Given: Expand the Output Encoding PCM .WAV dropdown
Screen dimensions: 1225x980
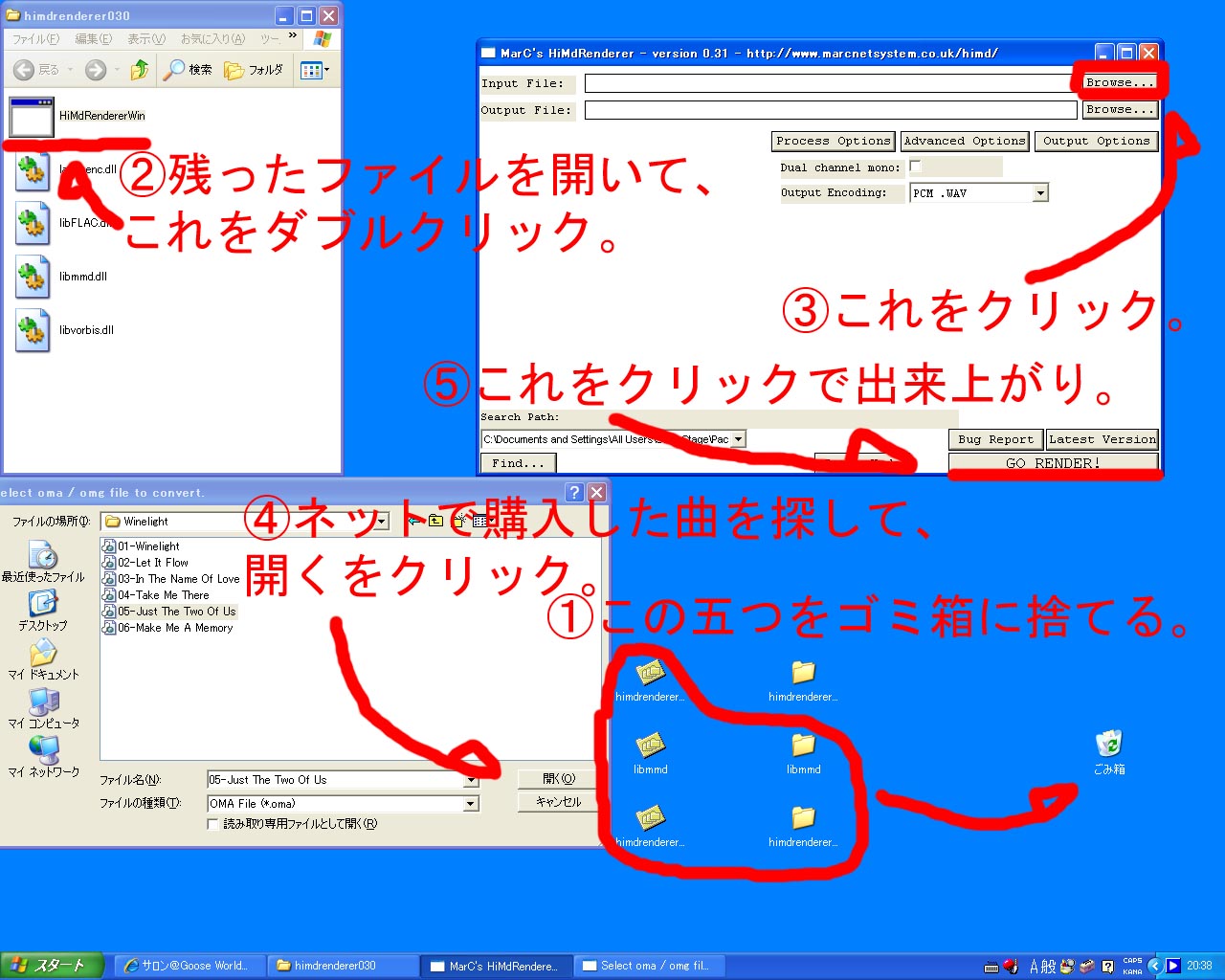Looking at the screenshot, I should [x=1040, y=193].
